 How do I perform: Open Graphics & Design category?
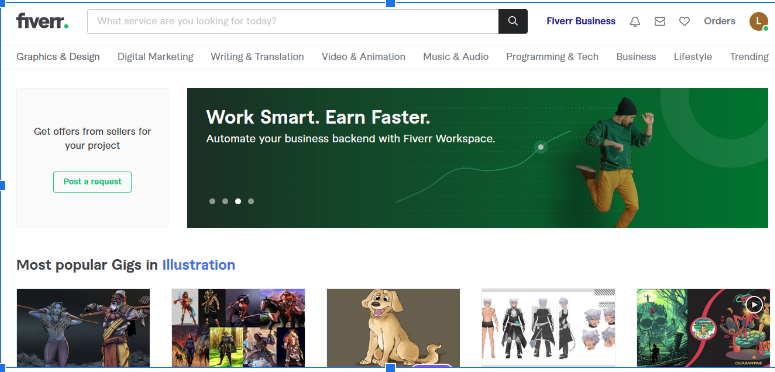tap(58, 57)
